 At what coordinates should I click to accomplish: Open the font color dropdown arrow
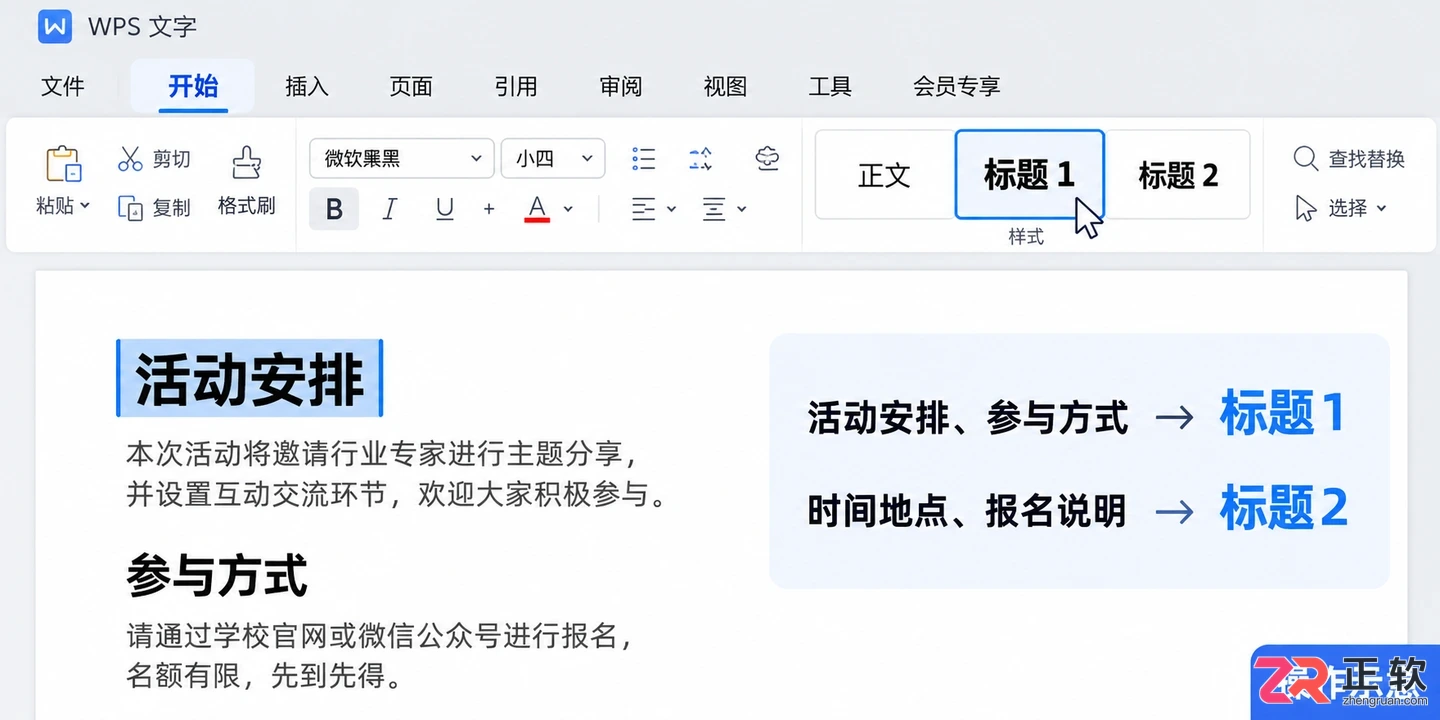pos(568,209)
